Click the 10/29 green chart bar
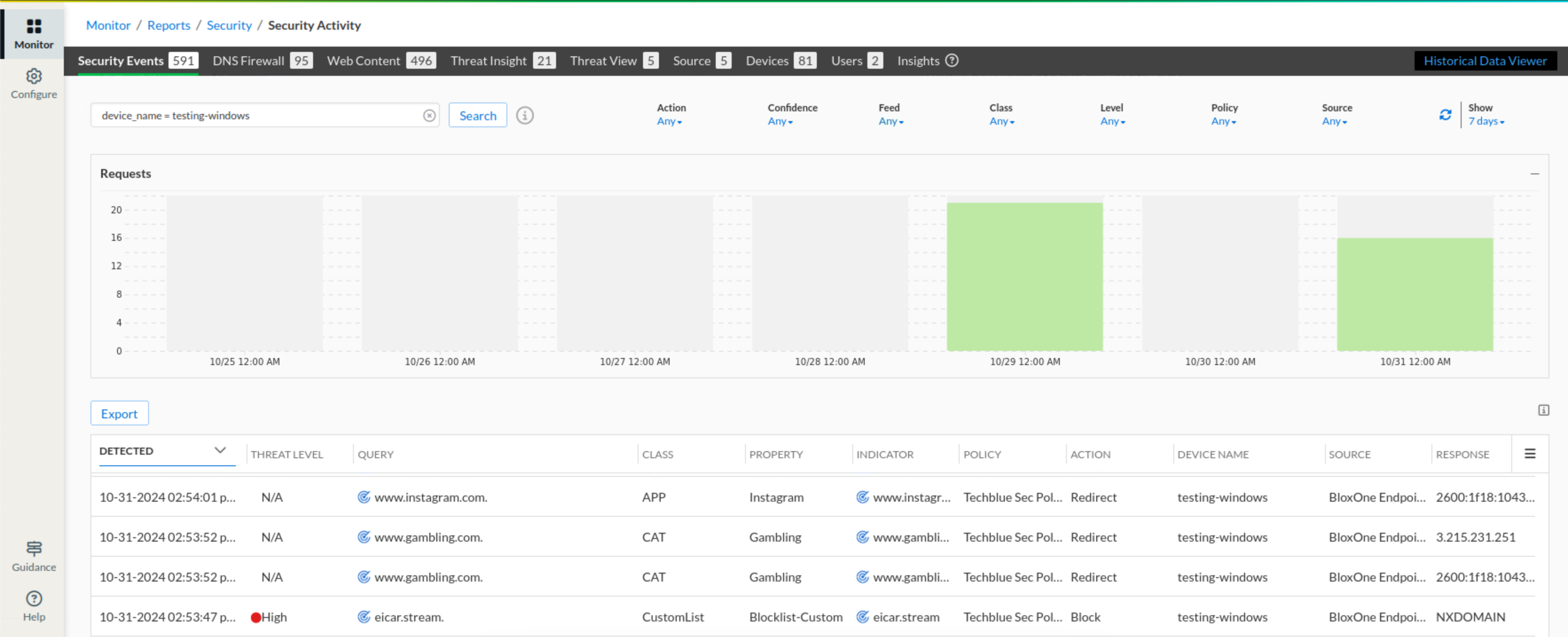Viewport: 1568px width, 637px height. 1024,276
